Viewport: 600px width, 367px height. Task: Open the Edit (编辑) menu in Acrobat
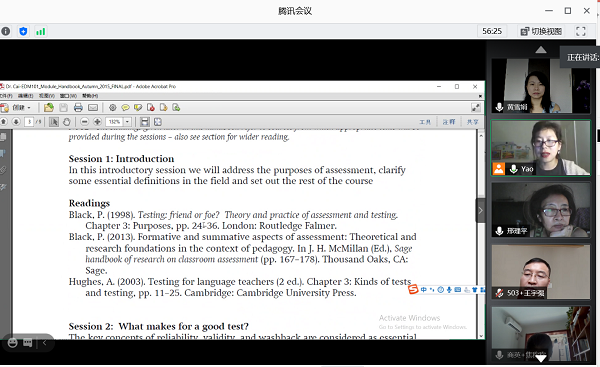(x=26, y=96)
